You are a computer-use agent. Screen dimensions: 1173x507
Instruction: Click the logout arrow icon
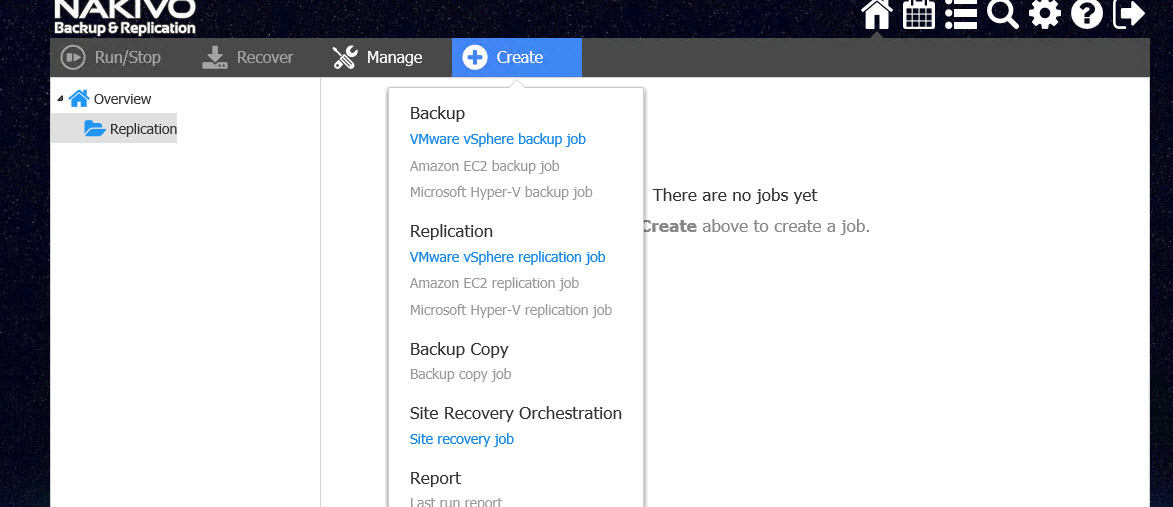coord(1128,14)
